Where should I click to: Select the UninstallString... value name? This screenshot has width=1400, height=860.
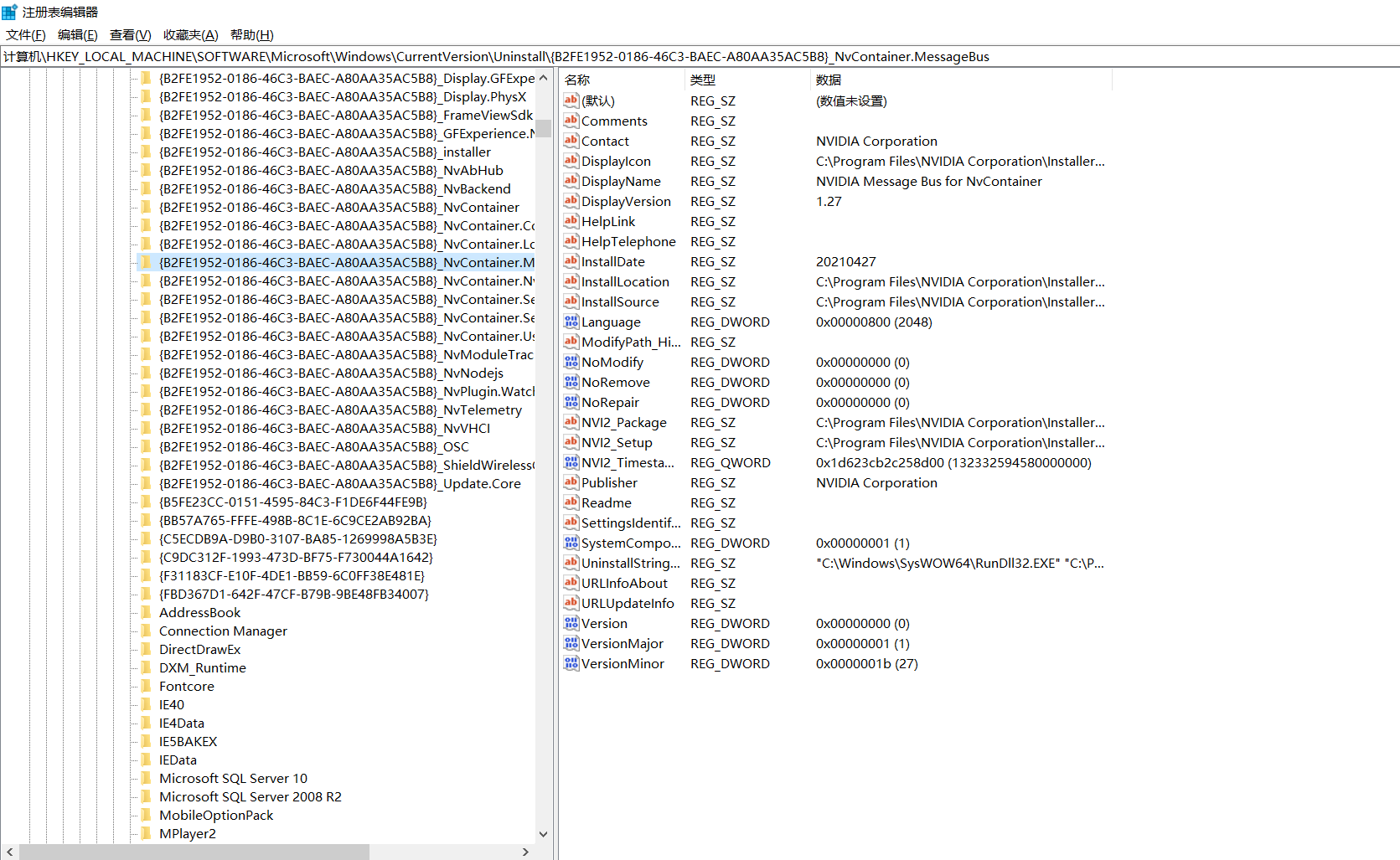pyautogui.click(x=631, y=563)
